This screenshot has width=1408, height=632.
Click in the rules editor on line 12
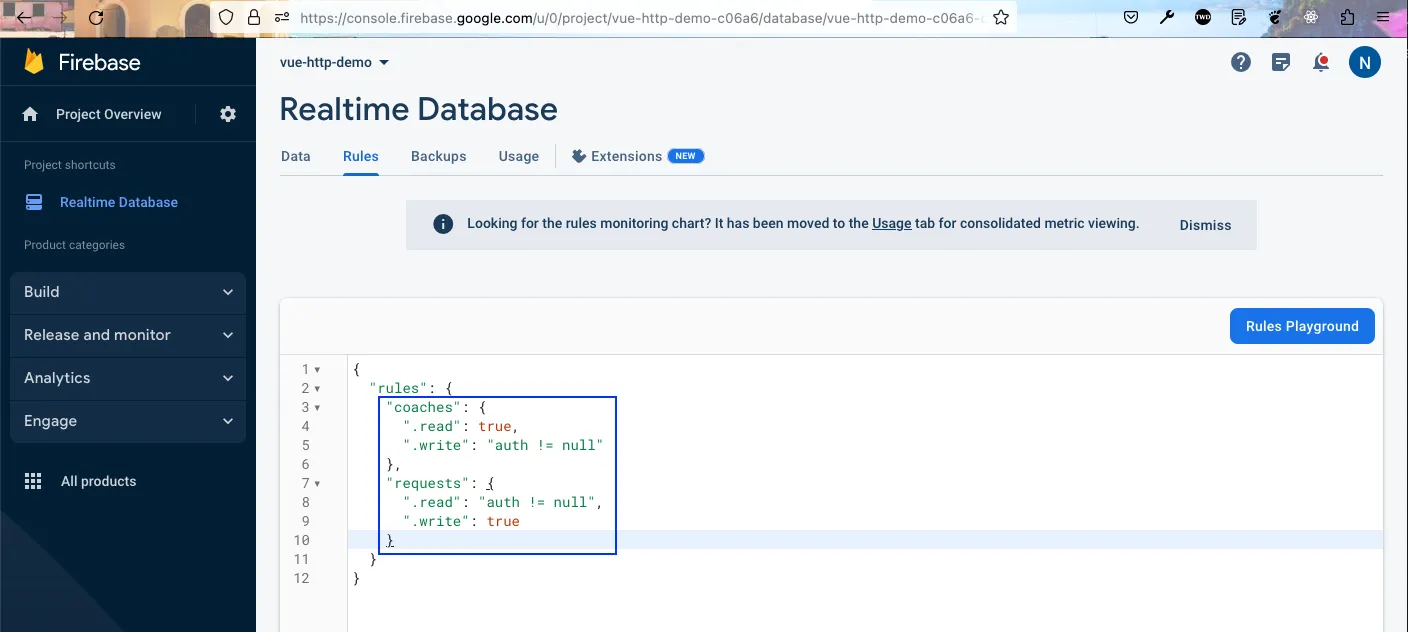click(x=865, y=578)
